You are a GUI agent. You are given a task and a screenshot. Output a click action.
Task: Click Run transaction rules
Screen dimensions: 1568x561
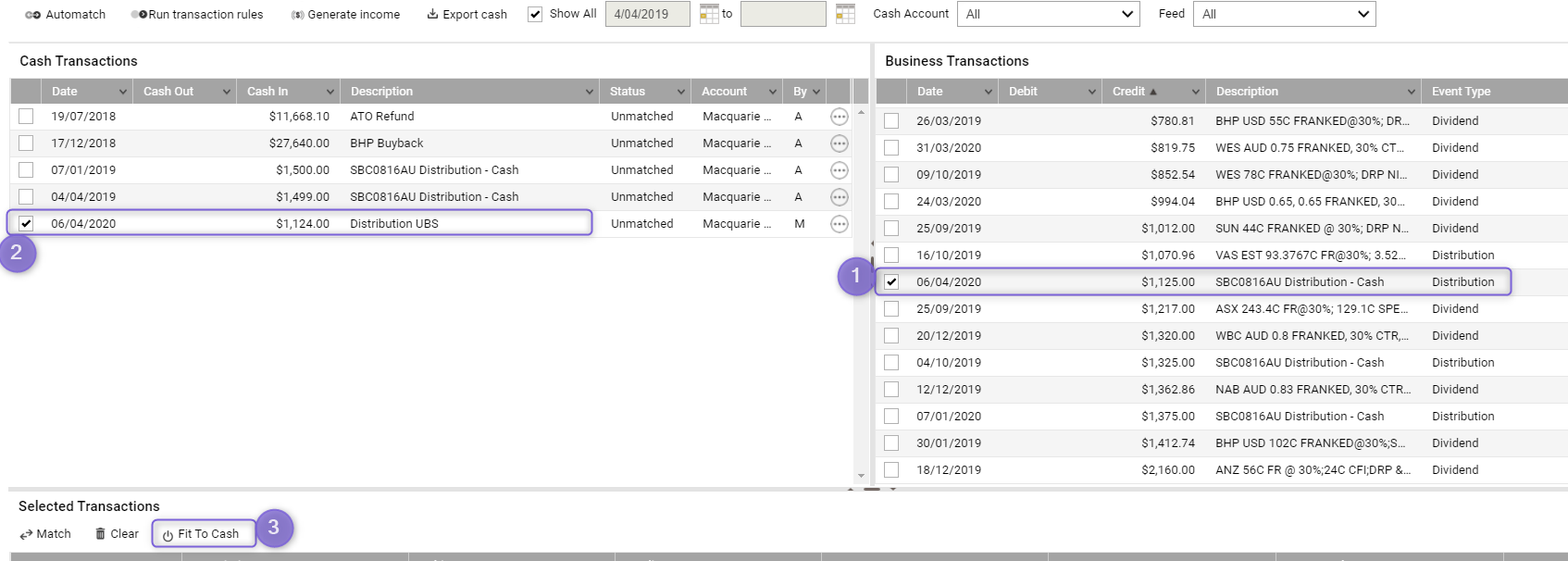197,15
